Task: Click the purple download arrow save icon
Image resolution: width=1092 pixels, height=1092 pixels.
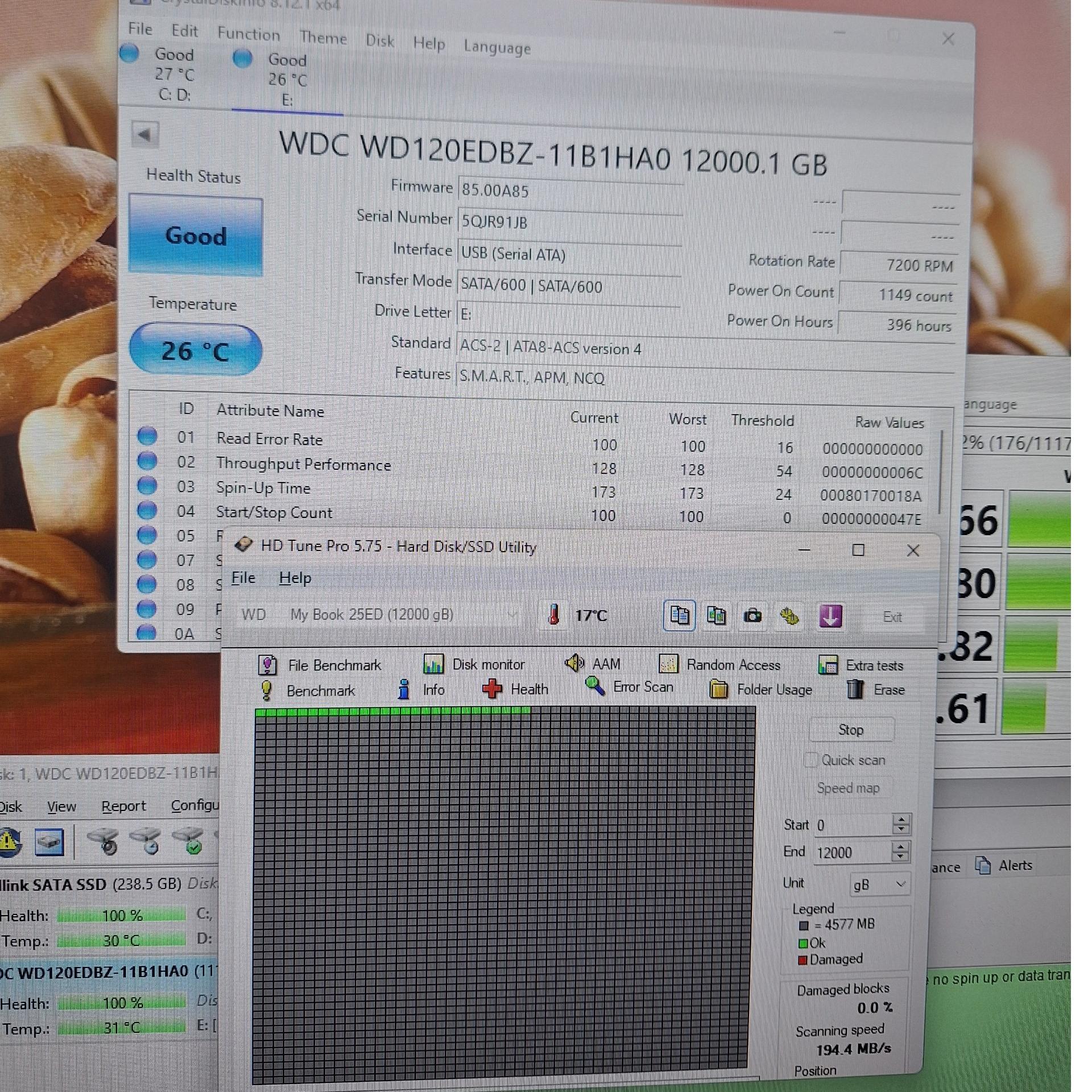Action: pos(830,616)
